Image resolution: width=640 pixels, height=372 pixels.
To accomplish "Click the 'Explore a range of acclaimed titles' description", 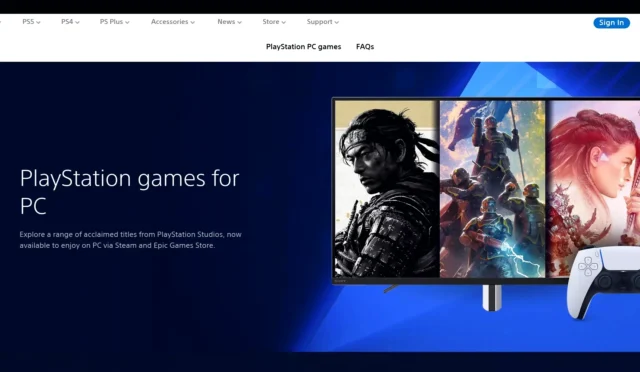I will 131,240.
